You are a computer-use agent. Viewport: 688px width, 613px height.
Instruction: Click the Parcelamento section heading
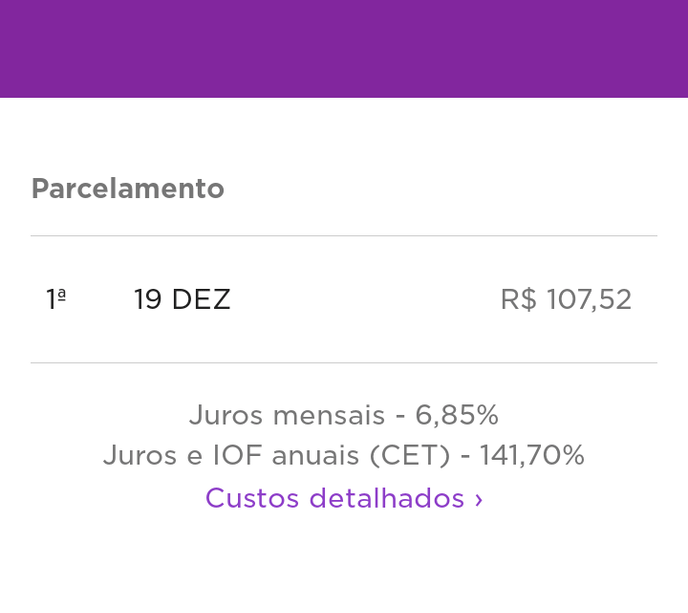coord(128,188)
